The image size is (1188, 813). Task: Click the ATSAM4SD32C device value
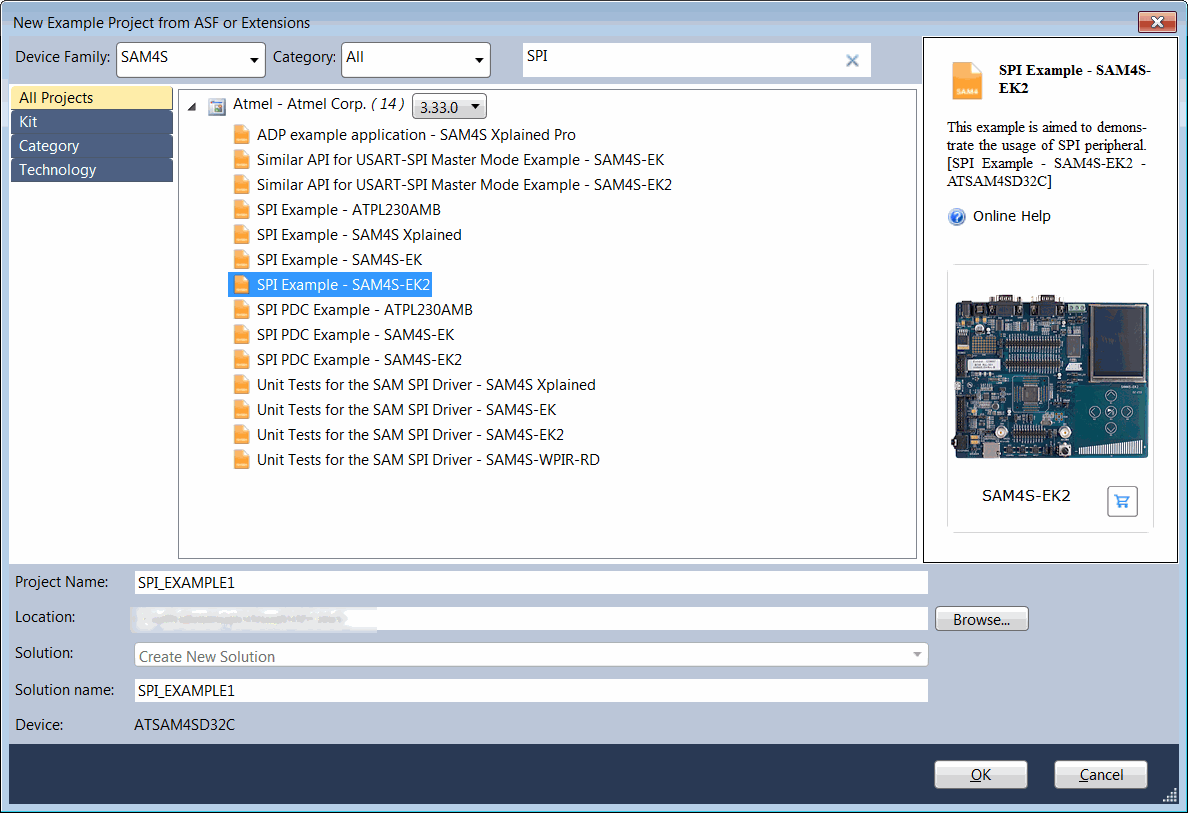[185, 725]
